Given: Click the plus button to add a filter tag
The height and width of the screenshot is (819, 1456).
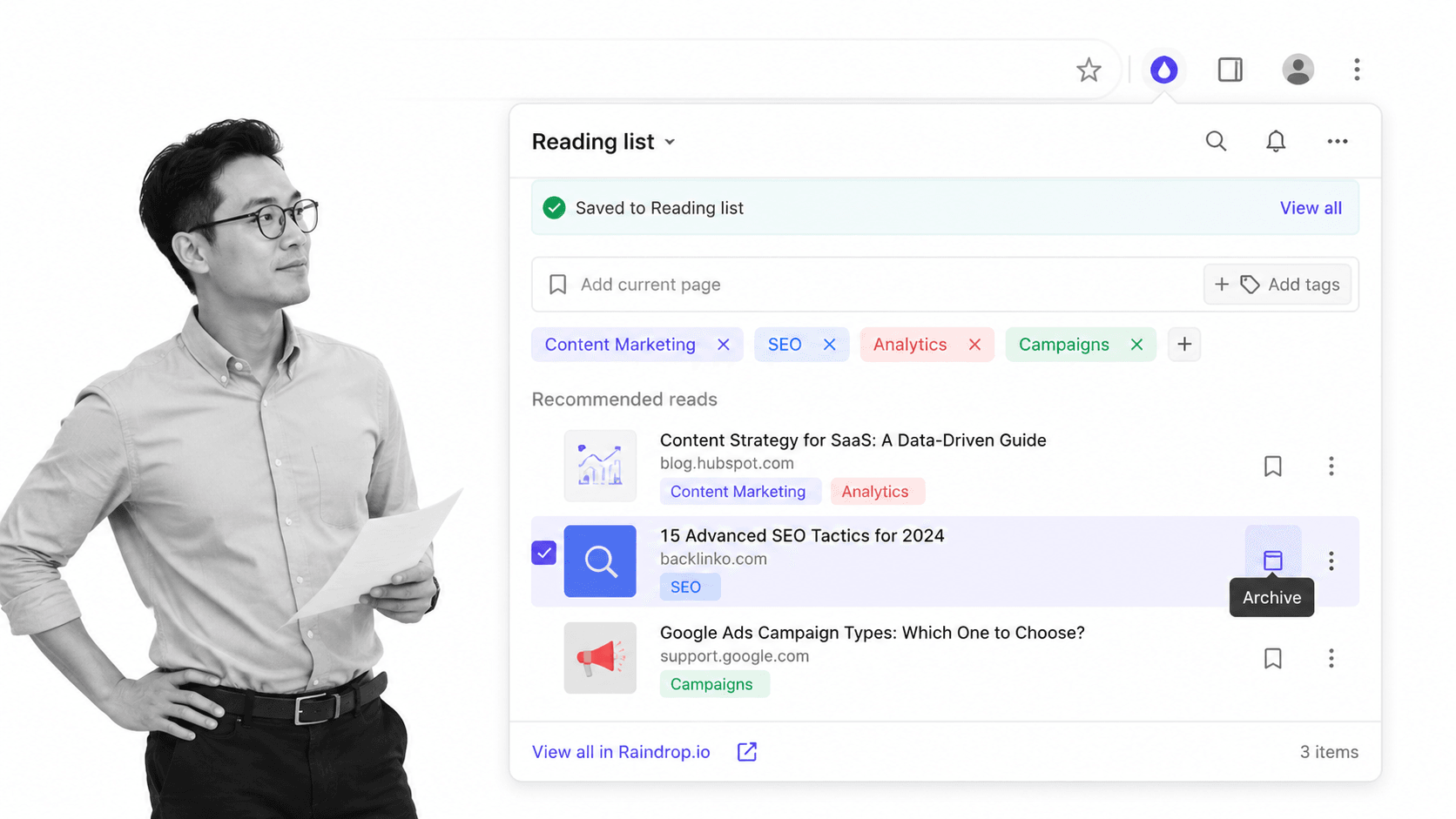Looking at the screenshot, I should [1184, 345].
